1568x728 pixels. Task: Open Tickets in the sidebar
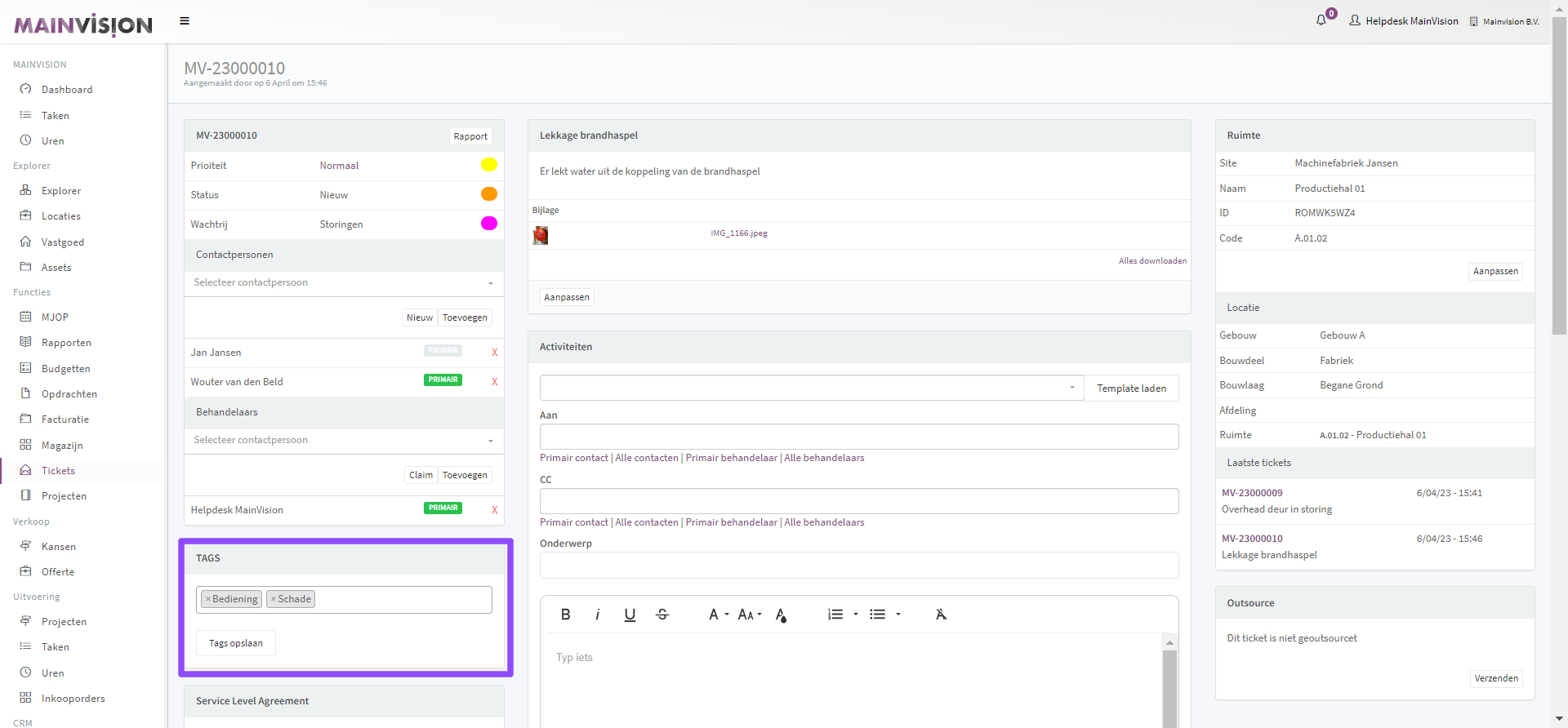point(58,471)
